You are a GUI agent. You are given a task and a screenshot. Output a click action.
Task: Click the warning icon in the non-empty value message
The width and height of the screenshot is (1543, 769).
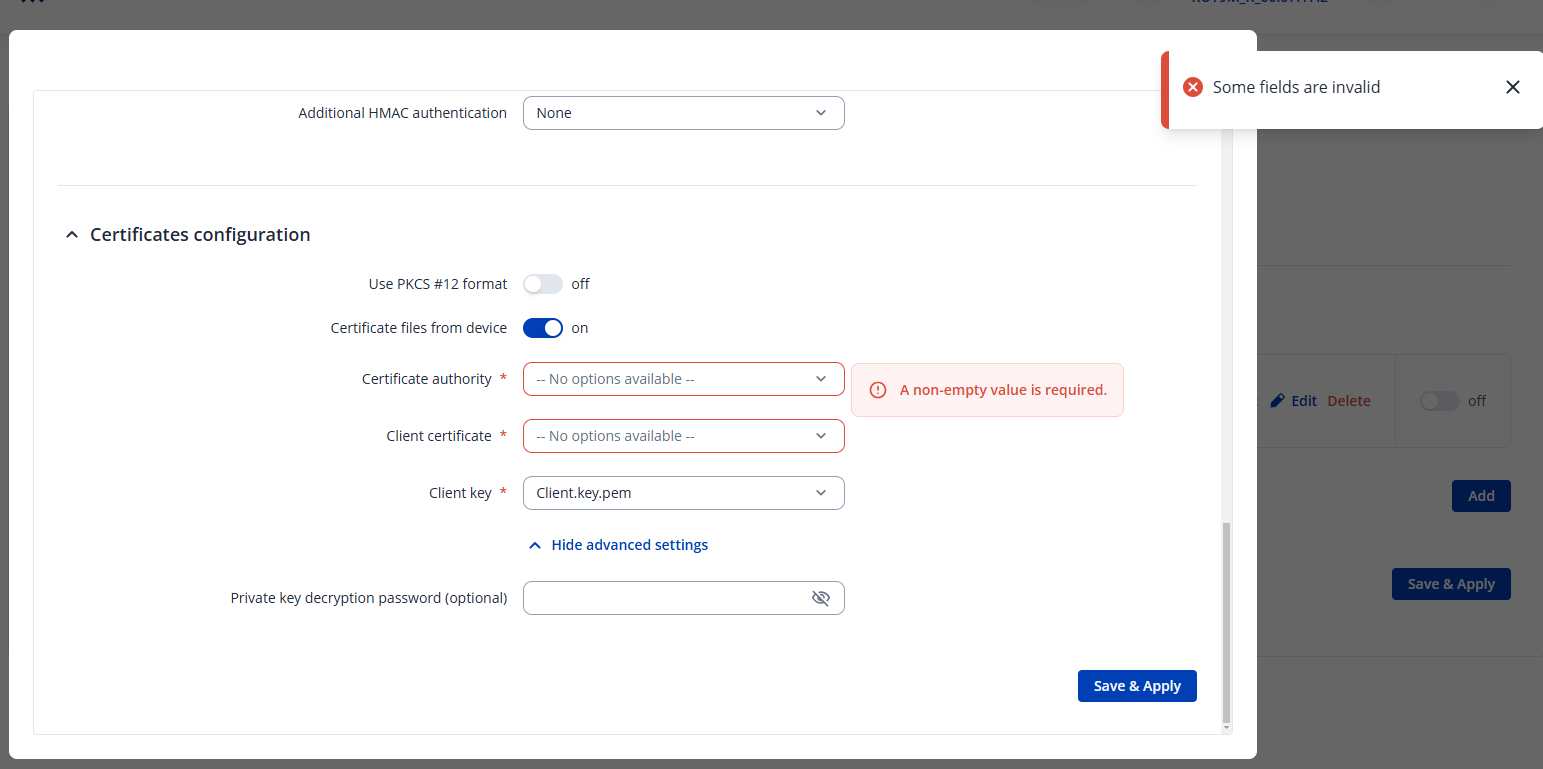878,390
